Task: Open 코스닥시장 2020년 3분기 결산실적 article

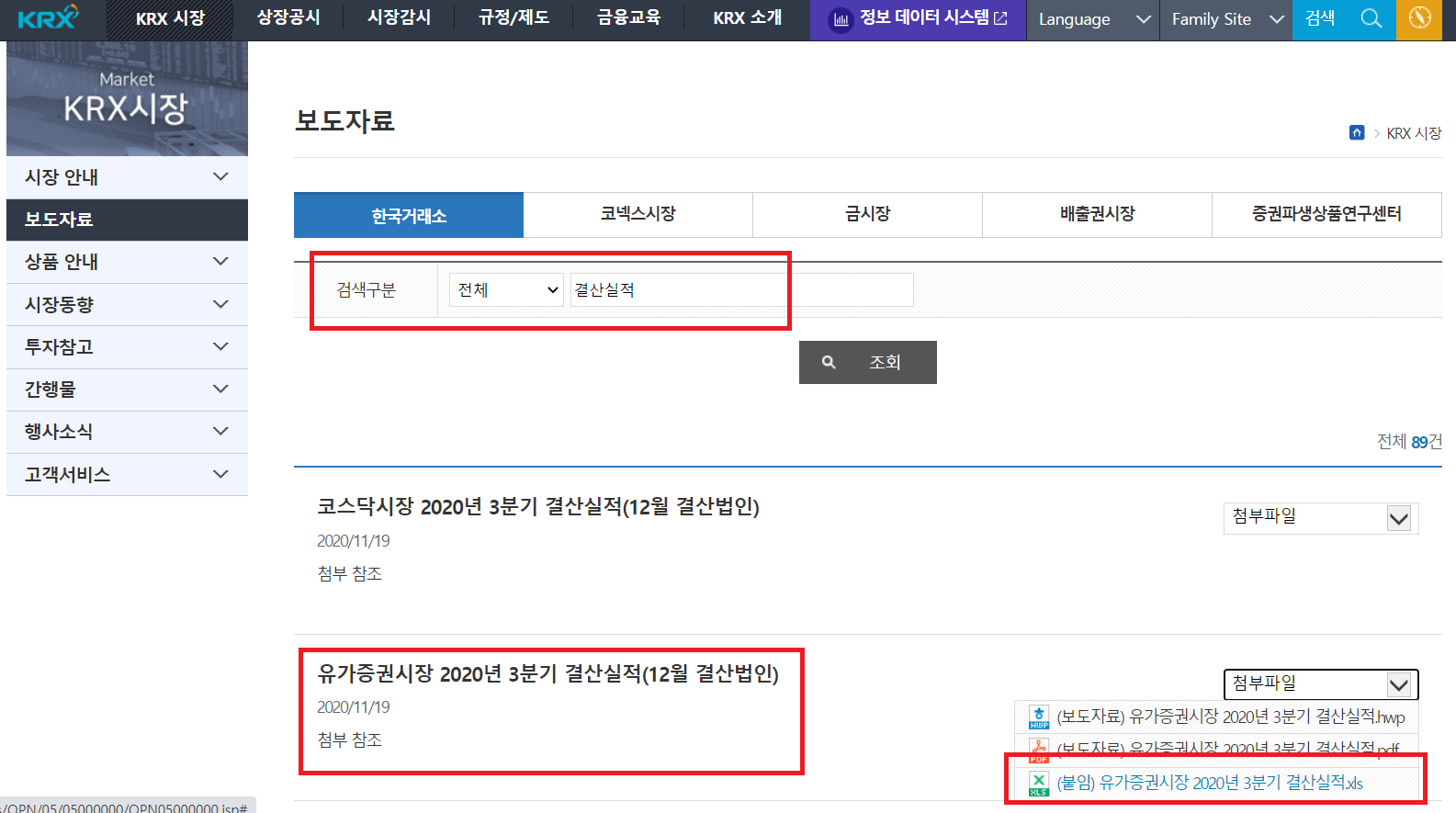Action: tap(538, 507)
